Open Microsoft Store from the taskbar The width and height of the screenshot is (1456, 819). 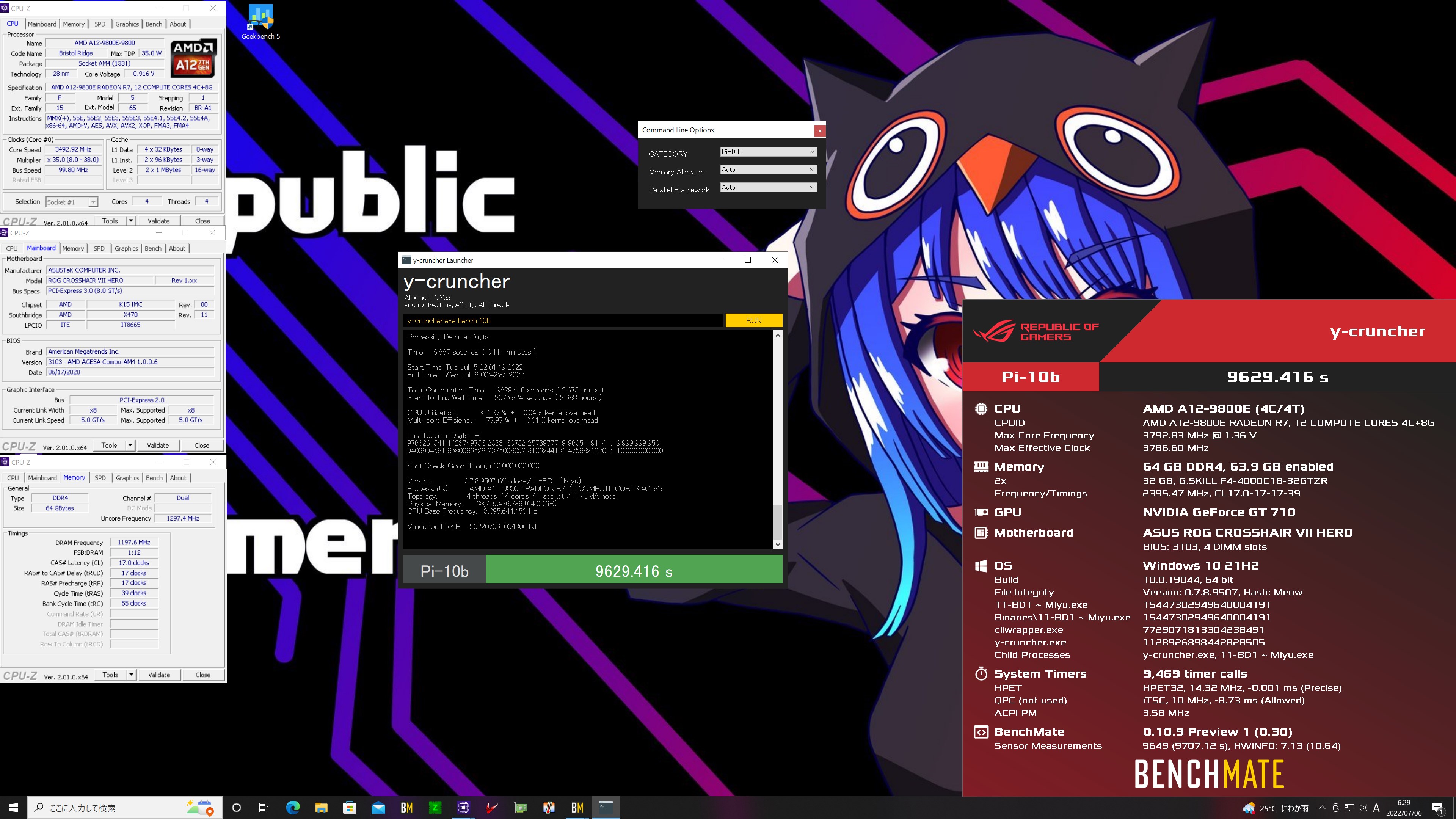pos(350,808)
